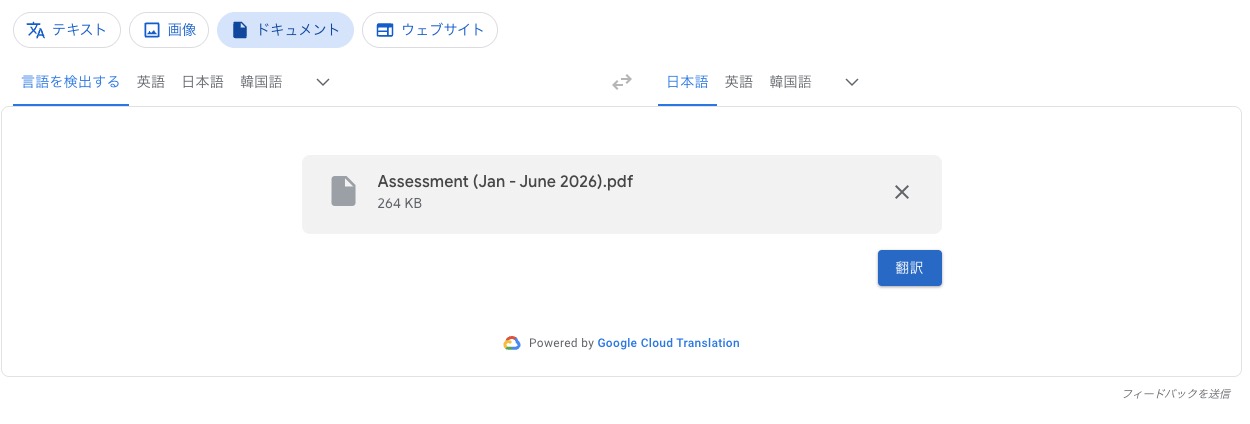Choose 日本語 as the source language
This screenshot has height=424, width=1250.
pos(202,83)
